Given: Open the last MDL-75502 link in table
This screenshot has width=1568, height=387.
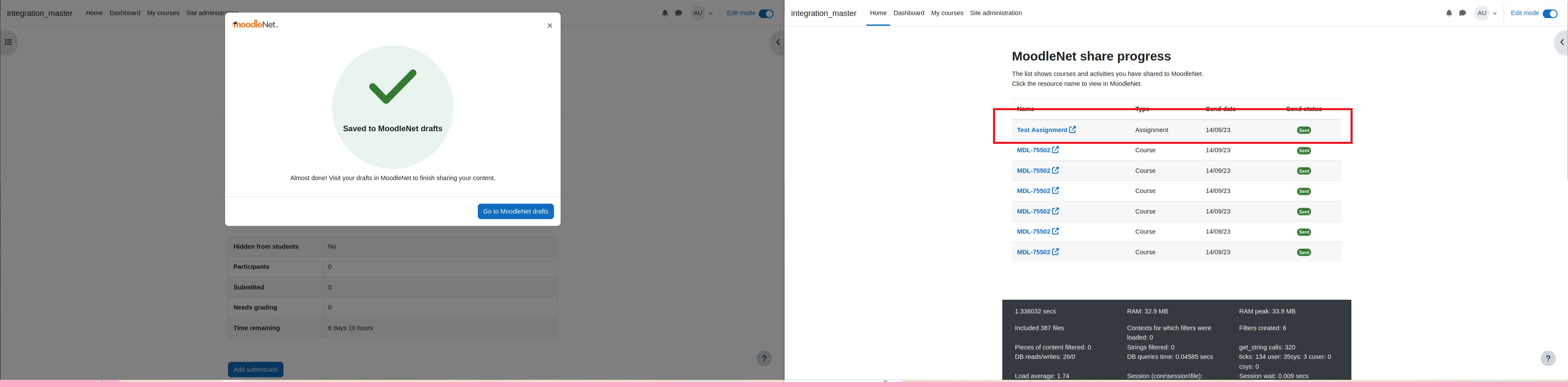Looking at the screenshot, I should pyautogui.click(x=1033, y=252).
